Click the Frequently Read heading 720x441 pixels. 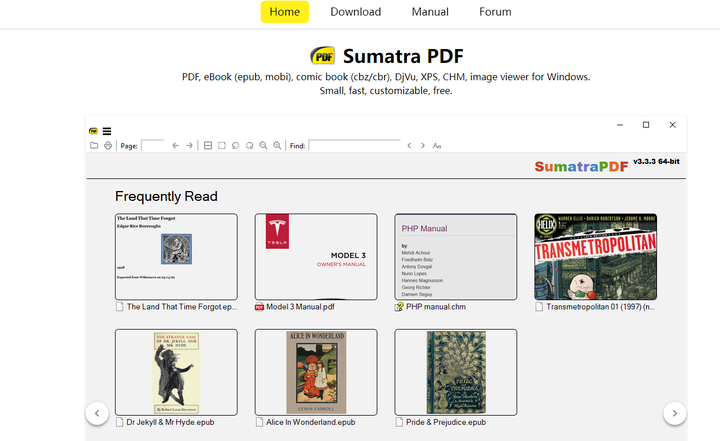166,197
